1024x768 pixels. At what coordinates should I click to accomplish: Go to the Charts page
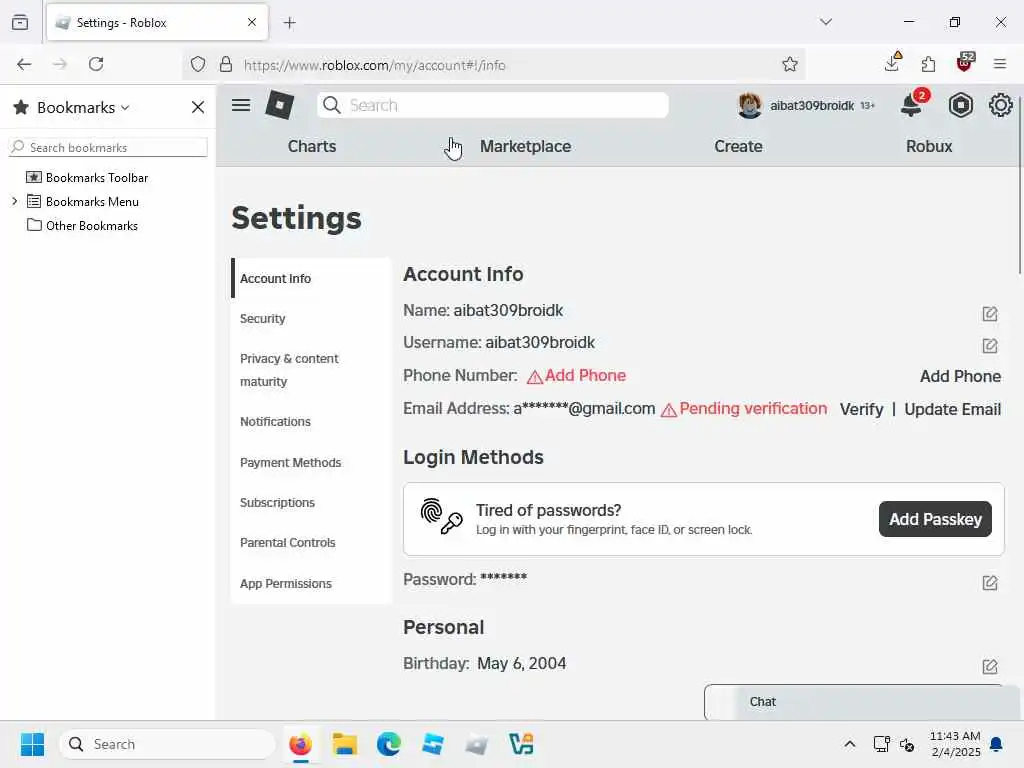pos(312,146)
